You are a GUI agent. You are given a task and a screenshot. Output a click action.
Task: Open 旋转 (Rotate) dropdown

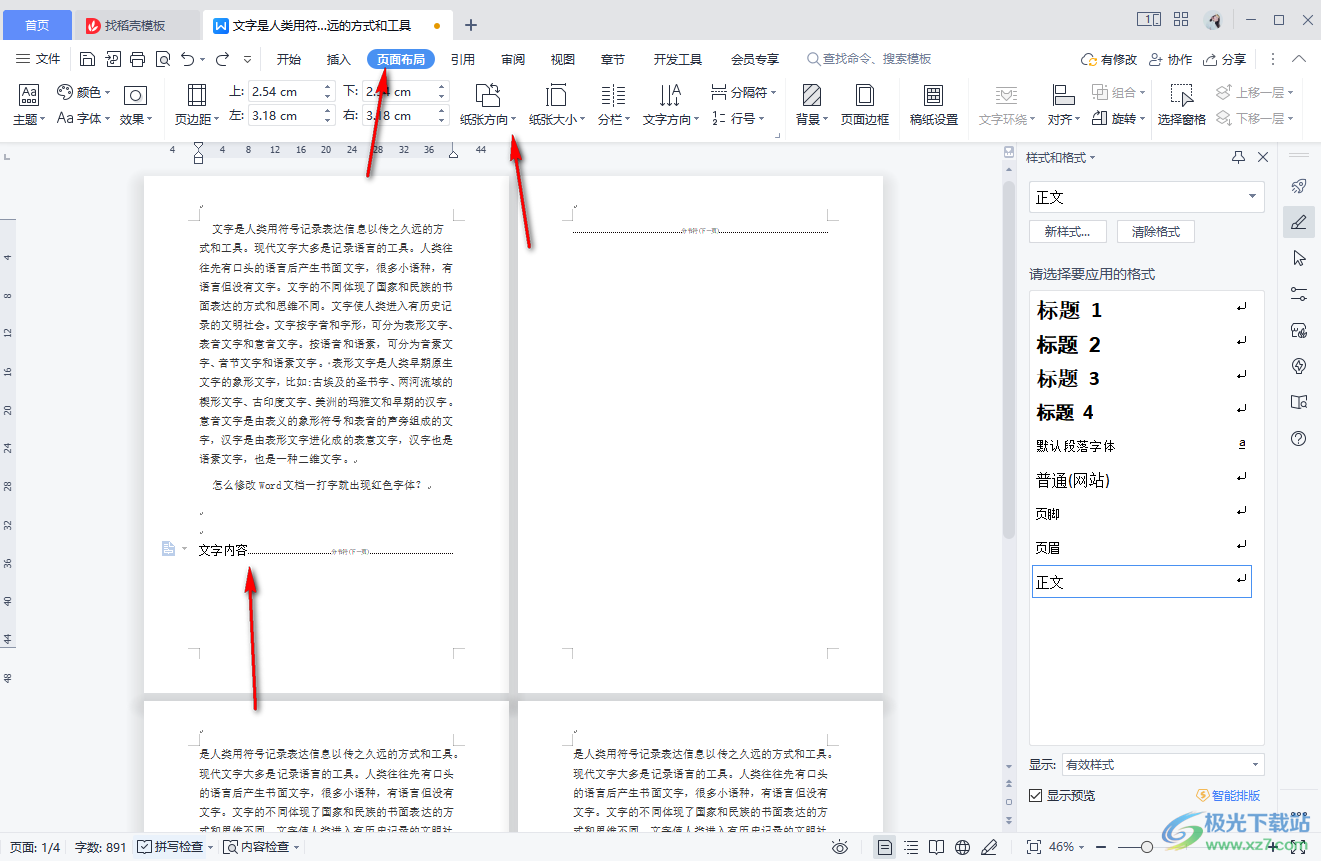1119,118
